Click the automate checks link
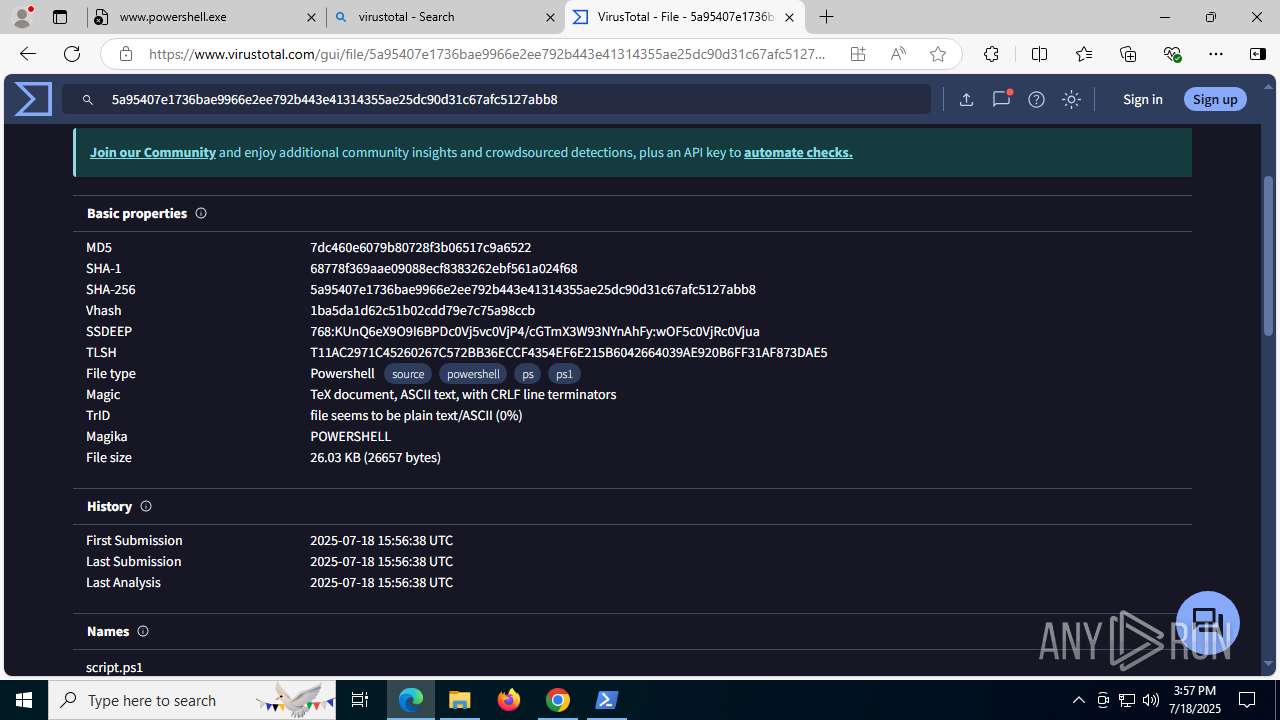1280x720 pixels. pos(798,152)
